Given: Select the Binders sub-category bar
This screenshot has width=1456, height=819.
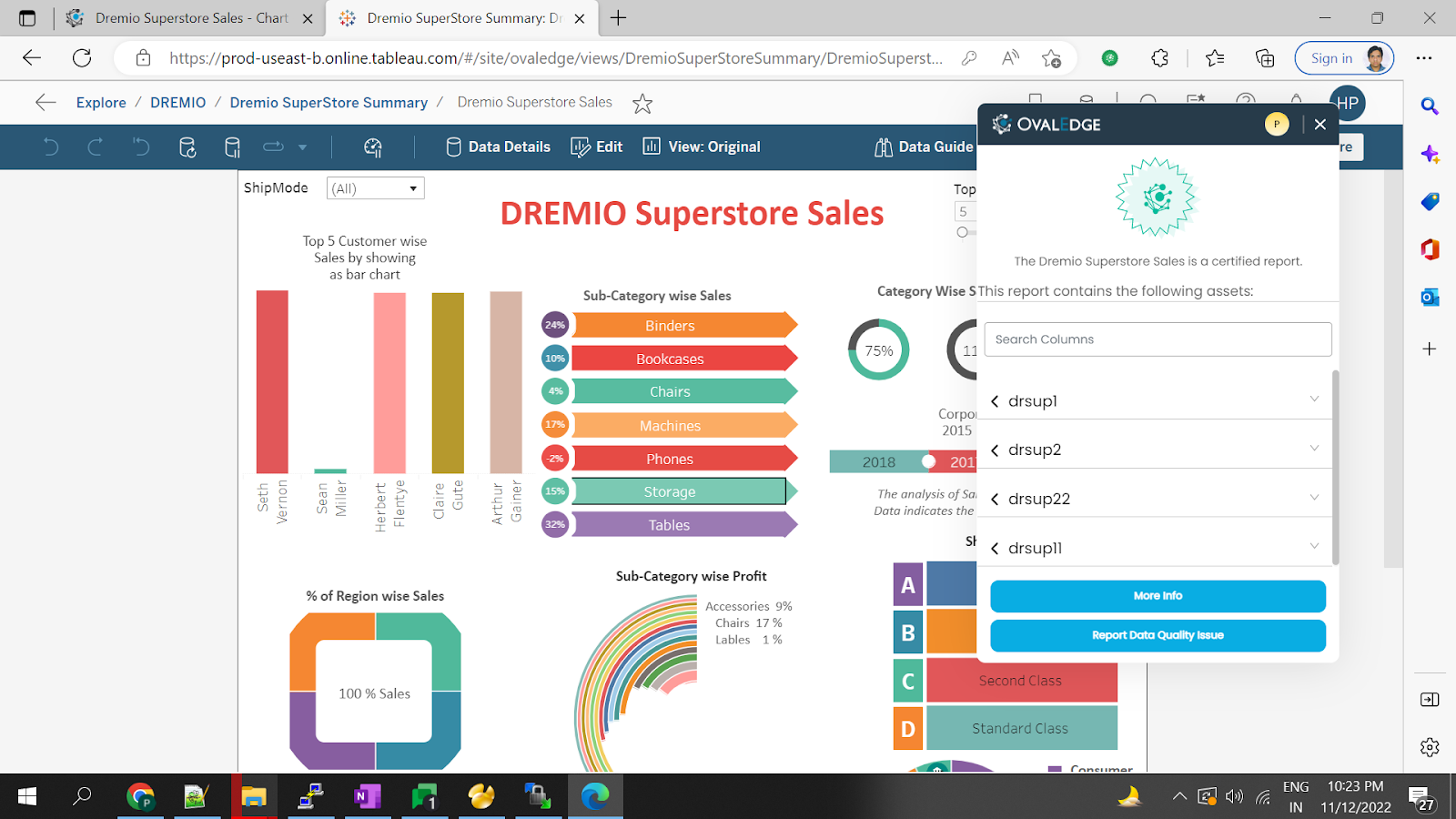Looking at the screenshot, I should pyautogui.click(x=684, y=325).
